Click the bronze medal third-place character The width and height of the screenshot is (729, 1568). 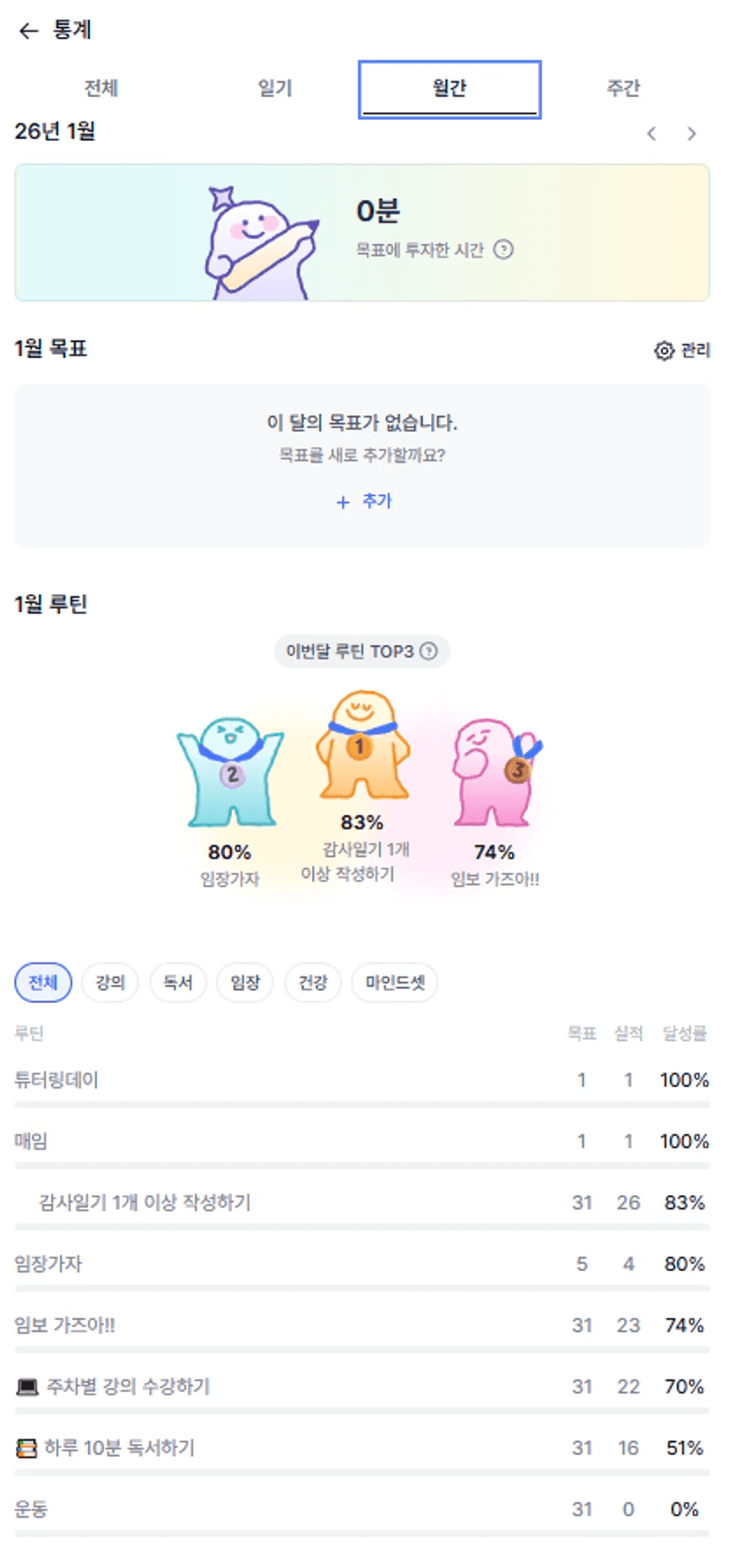pos(495,772)
